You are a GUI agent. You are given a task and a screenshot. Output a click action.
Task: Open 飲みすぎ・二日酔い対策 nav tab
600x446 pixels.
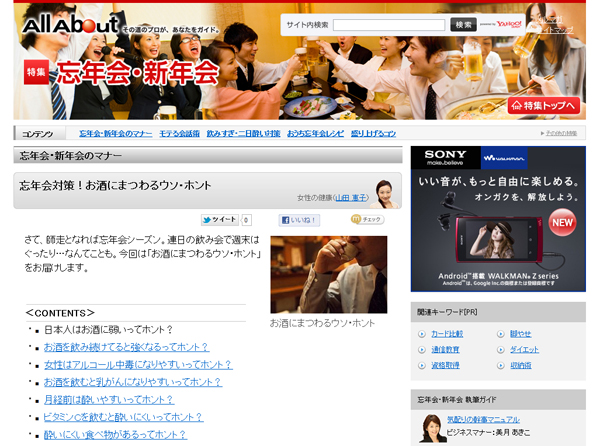coord(243,133)
